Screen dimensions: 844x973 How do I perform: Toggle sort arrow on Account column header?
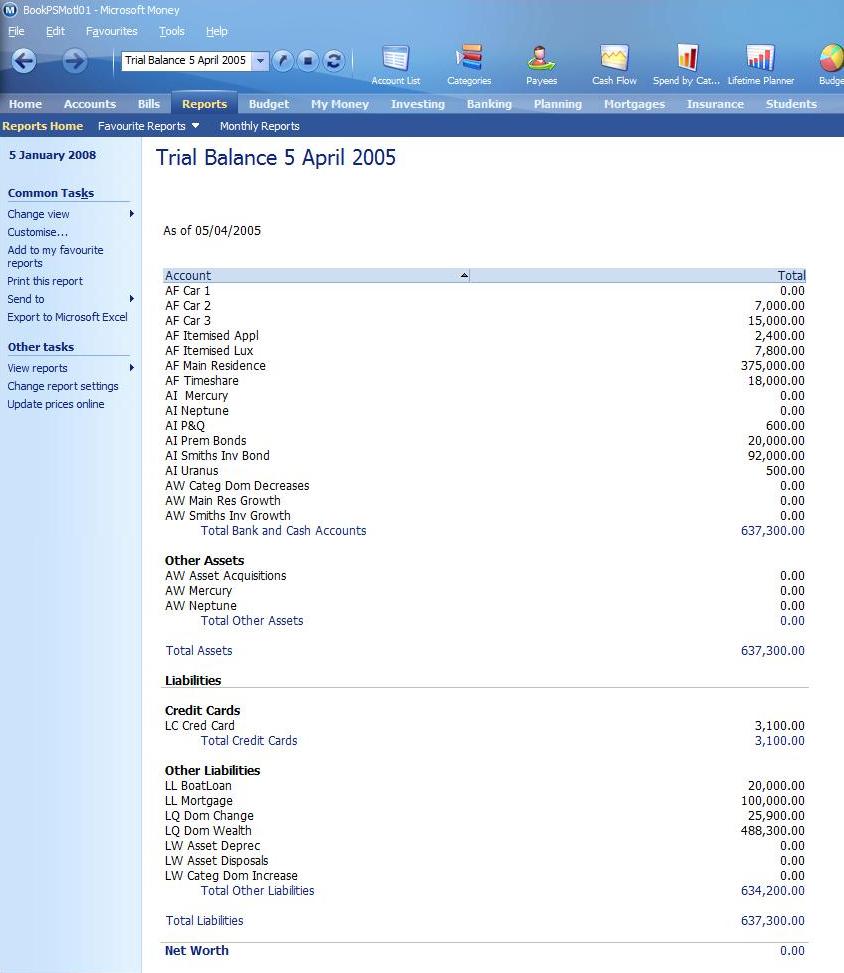[464, 275]
